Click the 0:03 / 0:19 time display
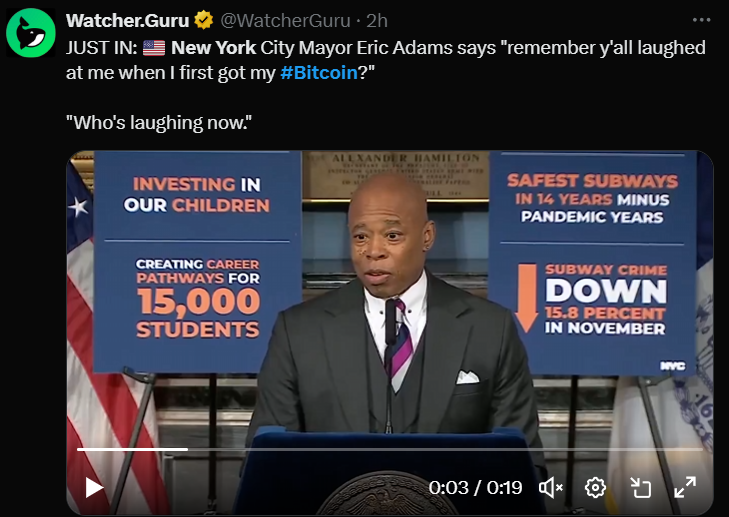The width and height of the screenshot is (729, 517). point(475,488)
